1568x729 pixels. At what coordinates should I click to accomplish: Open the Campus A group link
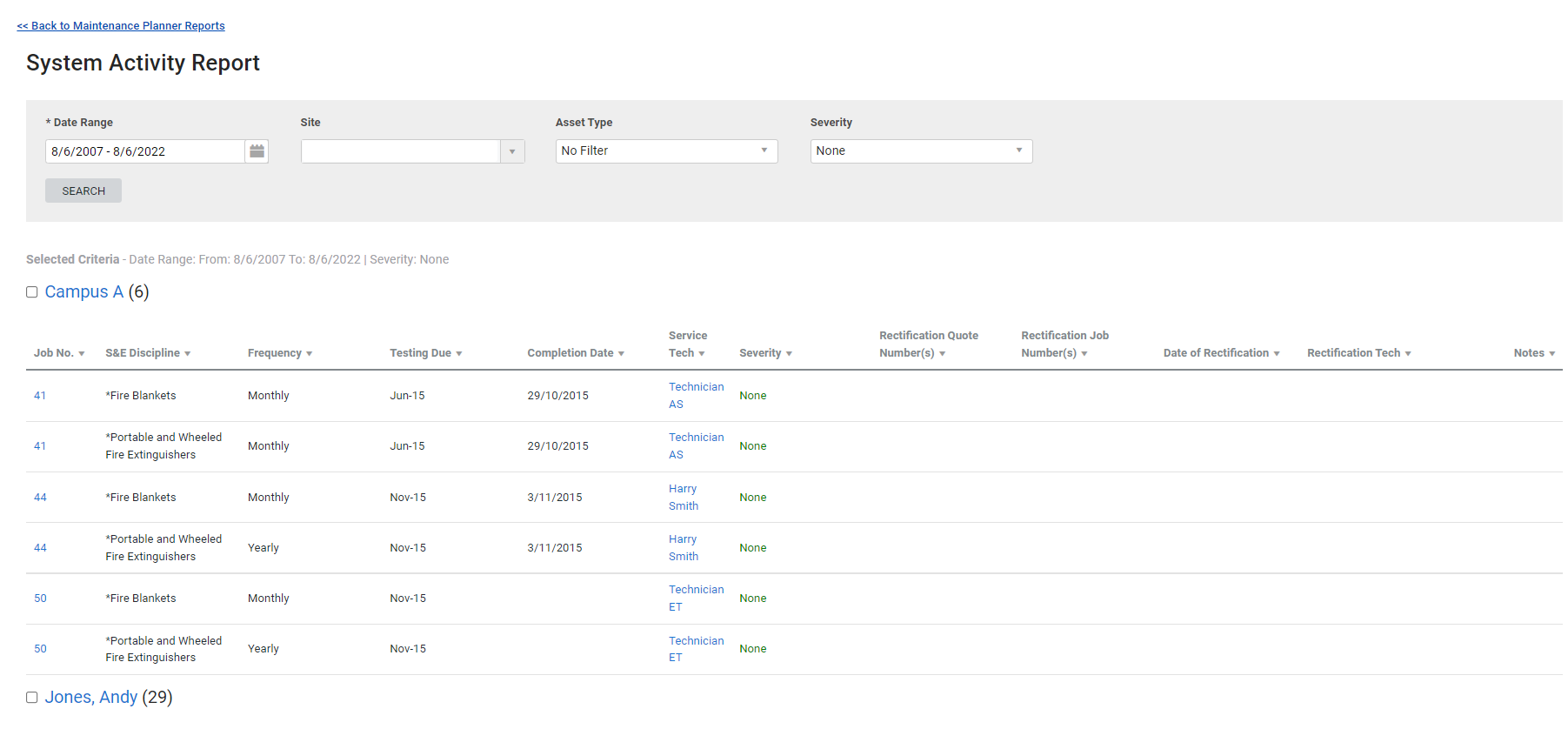[84, 292]
